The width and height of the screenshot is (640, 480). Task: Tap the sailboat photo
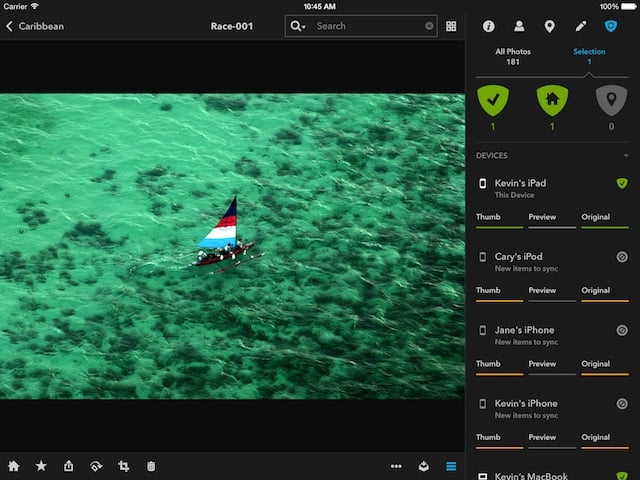(x=232, y=247)
